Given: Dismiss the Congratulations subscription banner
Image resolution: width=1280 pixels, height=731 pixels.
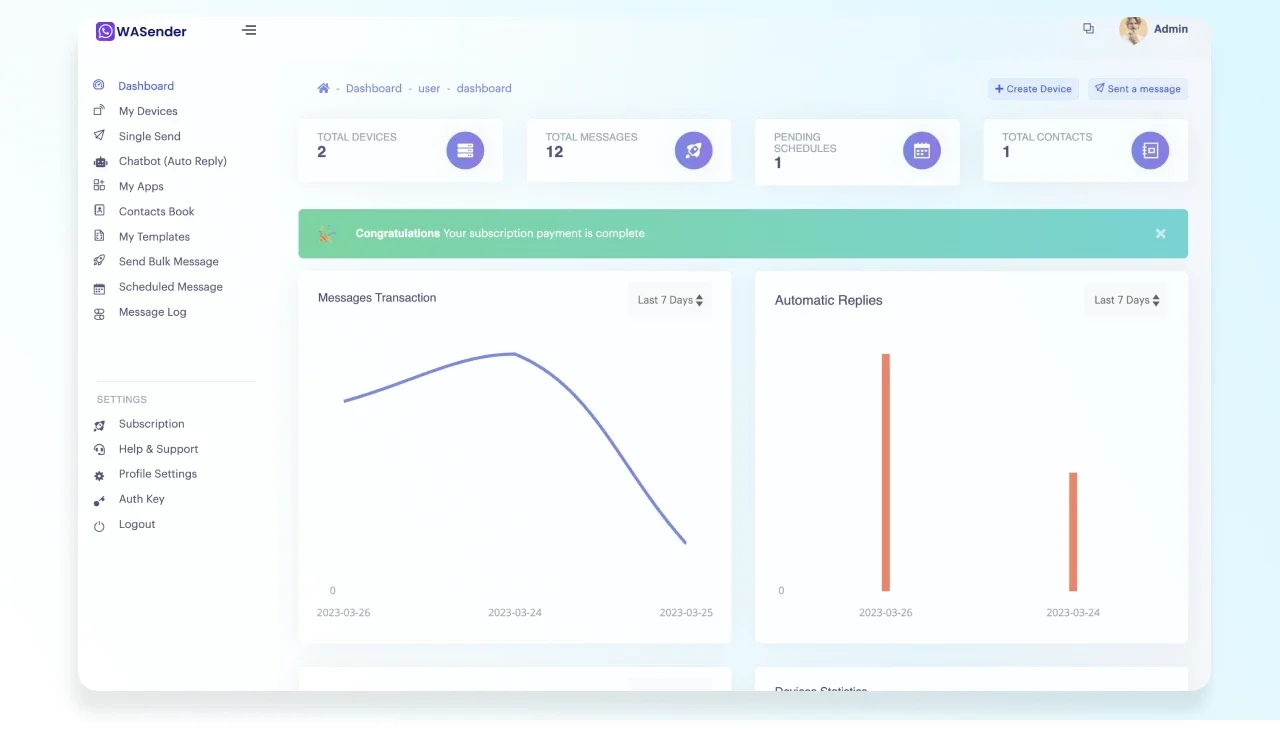Looking at the screenshot, I should click(1161, 234).
